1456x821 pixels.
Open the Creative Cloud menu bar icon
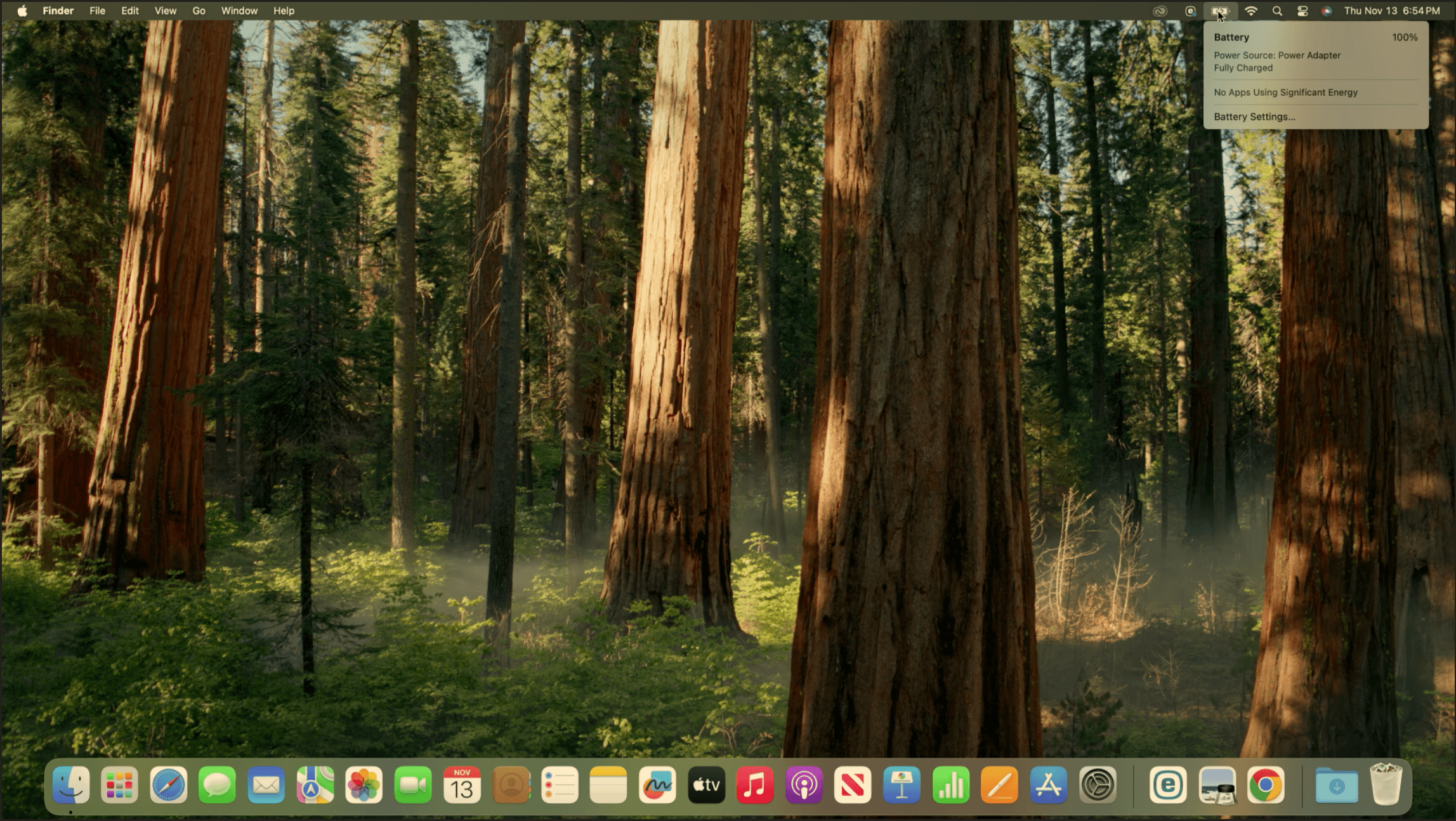[x=1160, y=11]
